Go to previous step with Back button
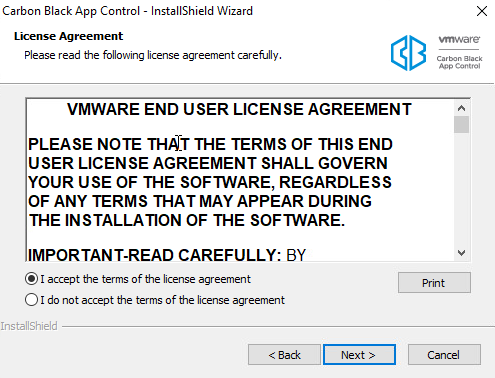The image size is (495, 378). click(284, 355)
